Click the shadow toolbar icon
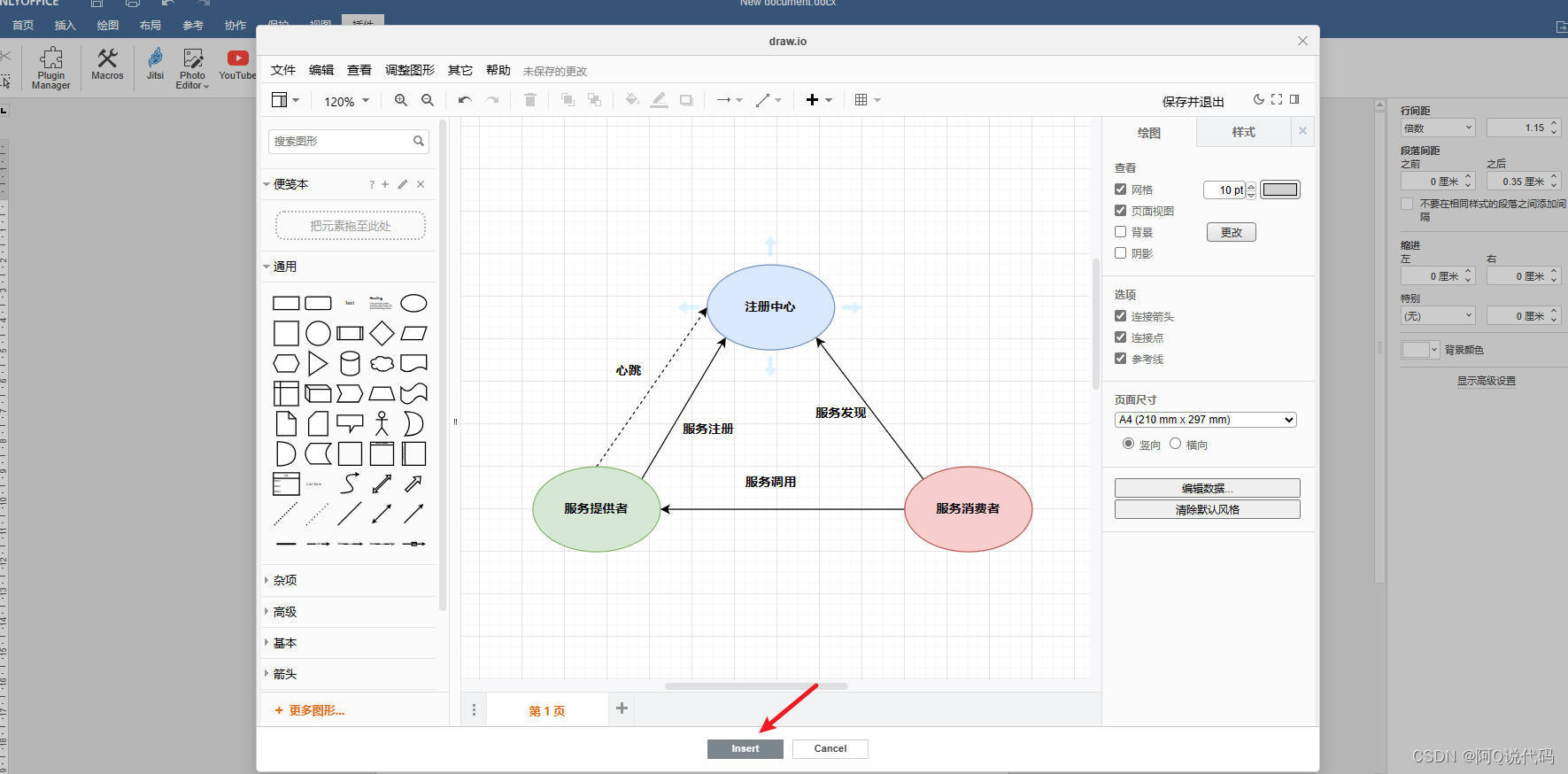 point(686,100)
